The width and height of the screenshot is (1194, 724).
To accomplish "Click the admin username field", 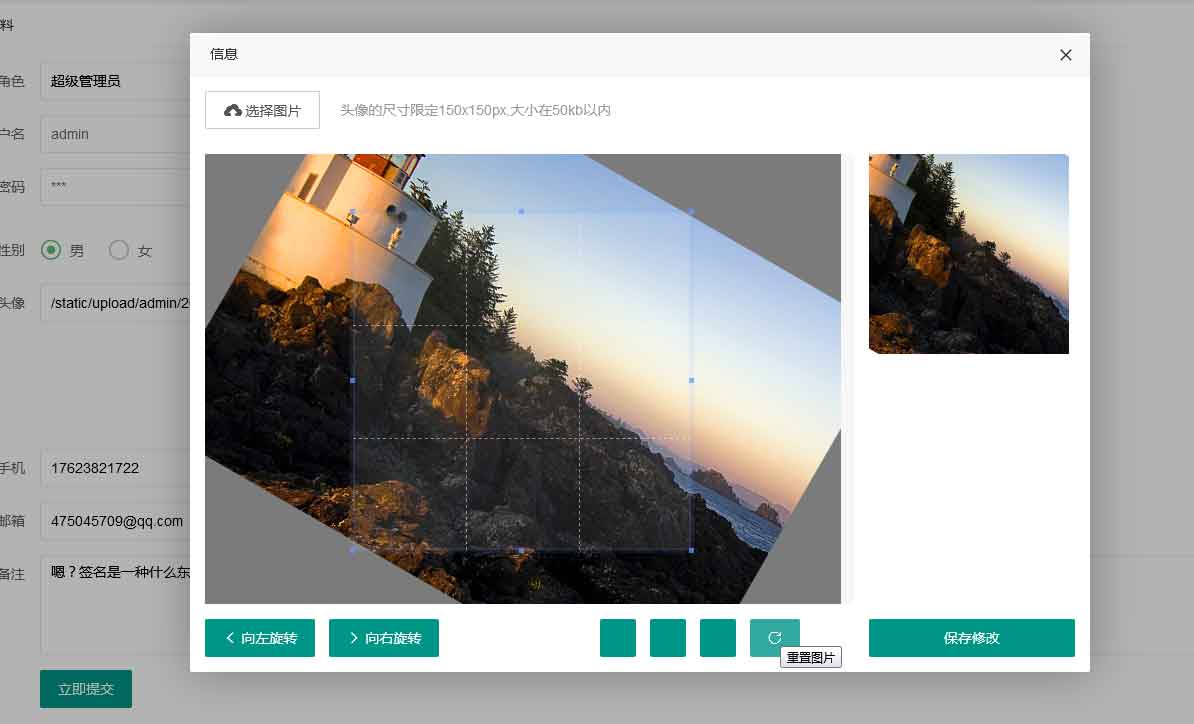I will pyautogui.click(x=115, y=134).
